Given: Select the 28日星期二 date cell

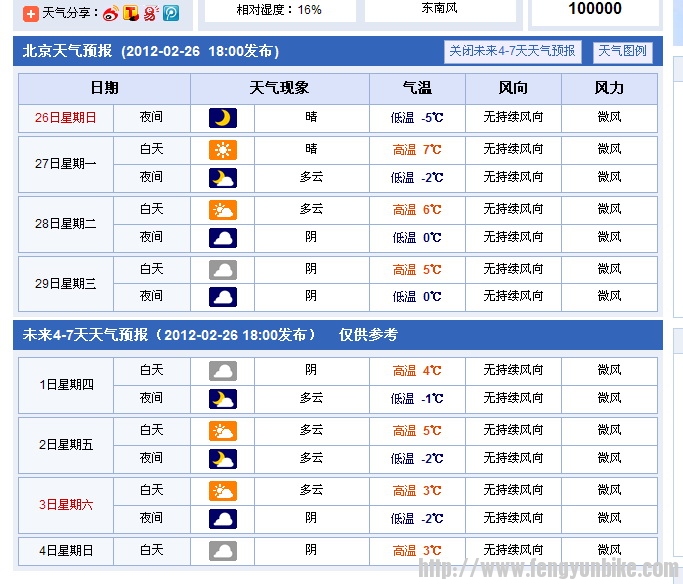Looking at the screenshot, I should tap(66, 224).
